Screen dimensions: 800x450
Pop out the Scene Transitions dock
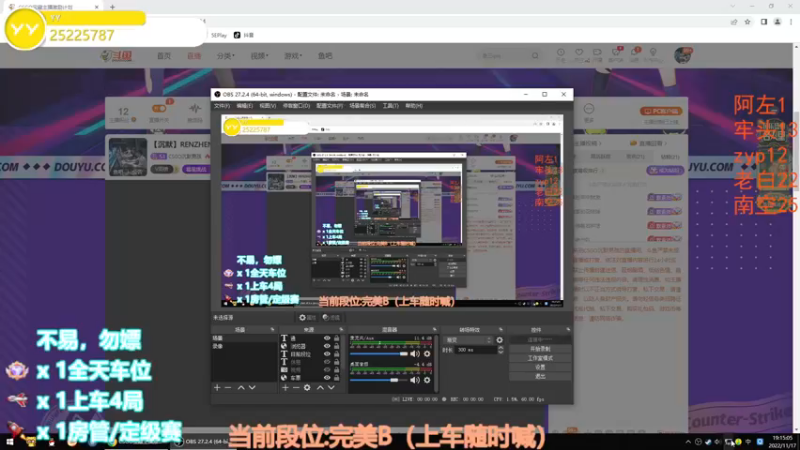pyautogui.click(x=501, y=330)
